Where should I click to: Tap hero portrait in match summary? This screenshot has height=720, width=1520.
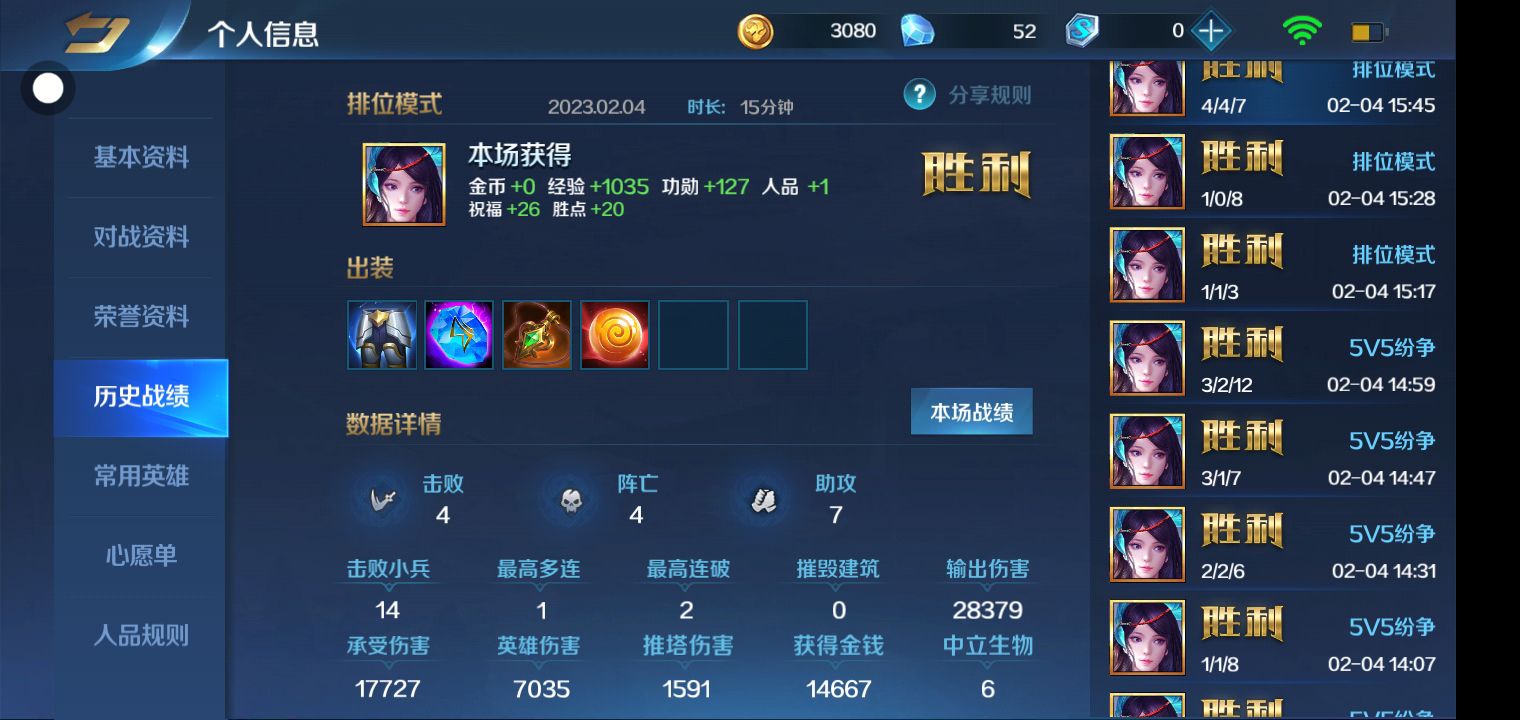click(404, 184)
